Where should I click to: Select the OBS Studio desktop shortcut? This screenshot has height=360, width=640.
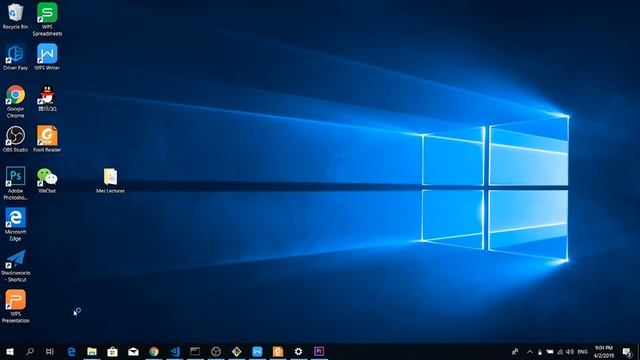coord(16,139)
